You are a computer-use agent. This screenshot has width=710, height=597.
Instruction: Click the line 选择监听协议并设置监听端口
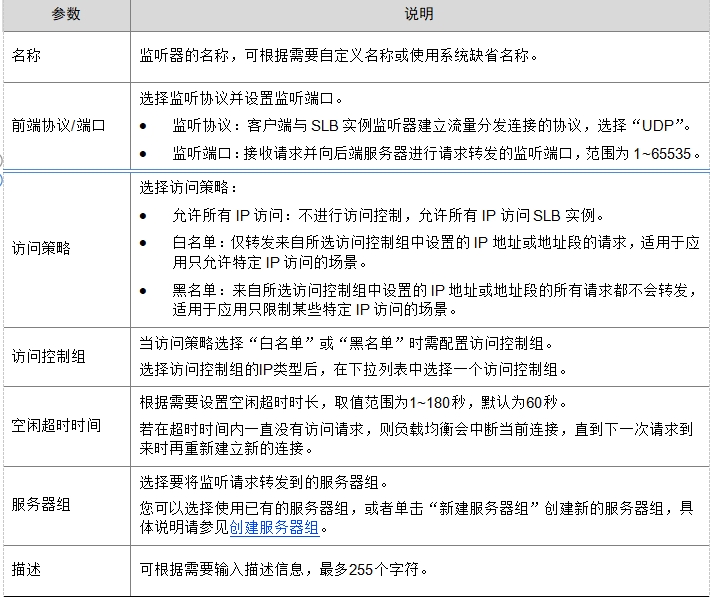coord(241,98)
